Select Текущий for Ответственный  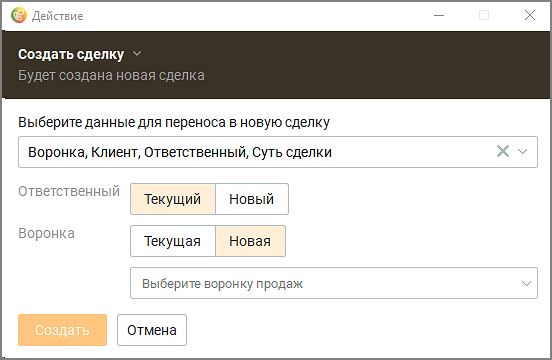pyautogui.click(x=172, y=199)
